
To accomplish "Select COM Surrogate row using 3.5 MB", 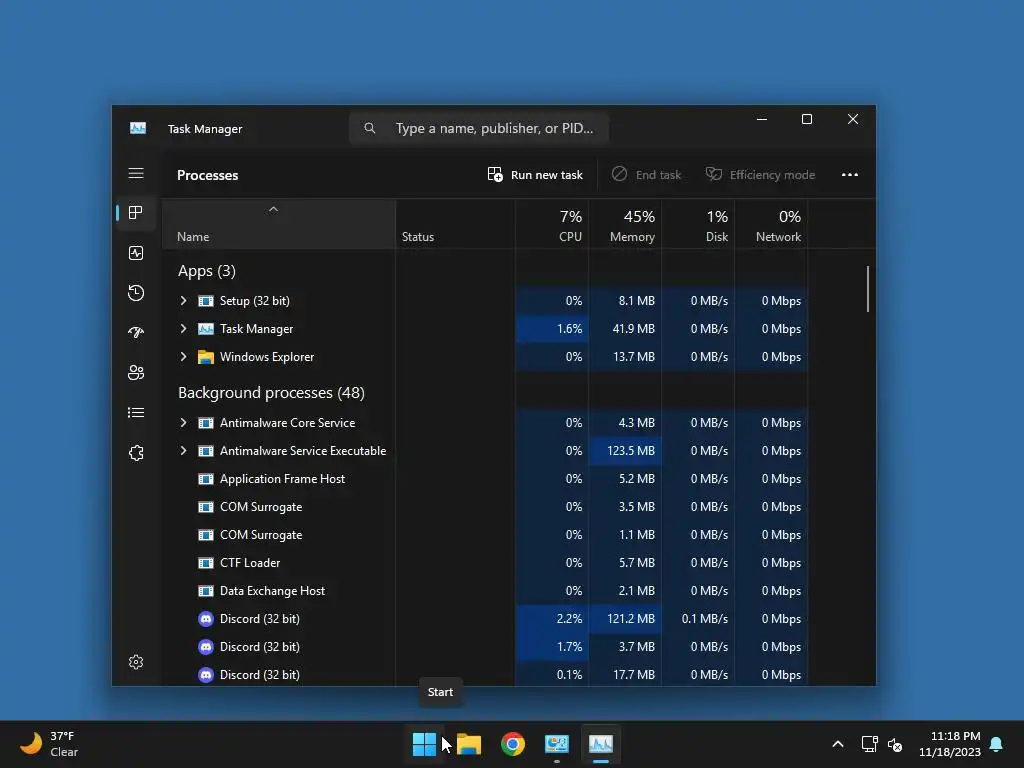I will pos(485,507).
